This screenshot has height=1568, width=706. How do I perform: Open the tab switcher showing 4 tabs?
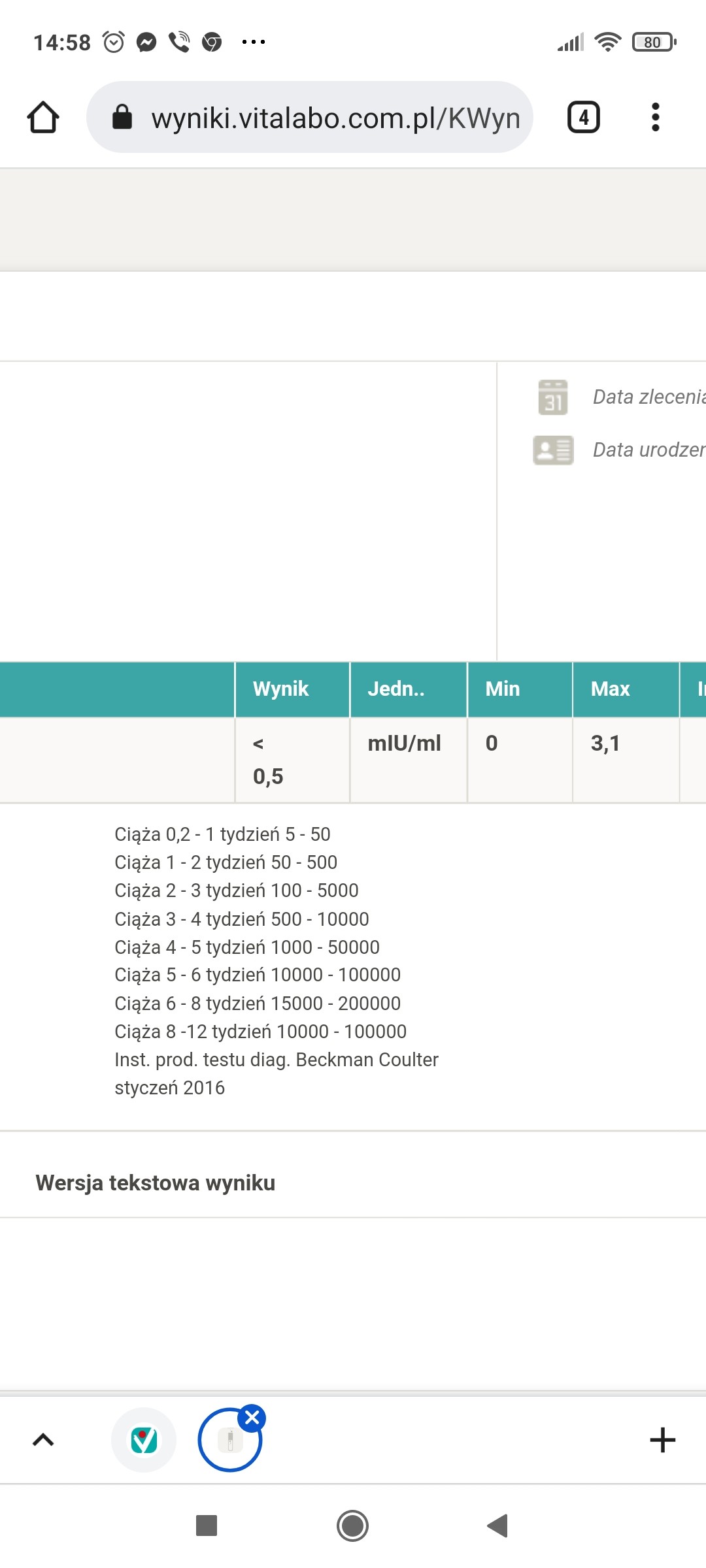[x=583, y=118]
